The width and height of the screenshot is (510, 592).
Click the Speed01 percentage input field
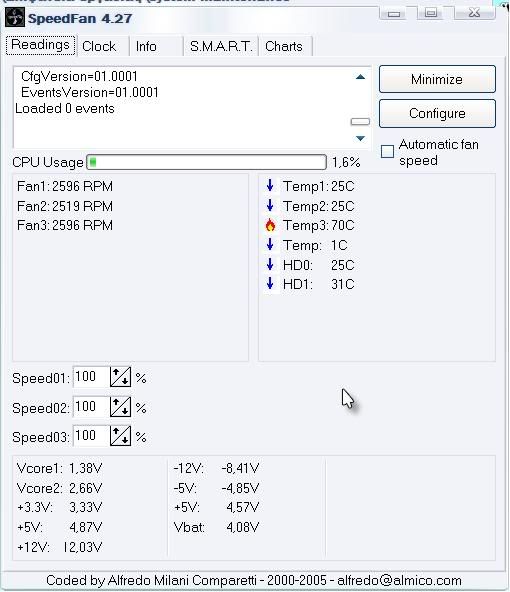pyautogui.click(x=91, y=377)
